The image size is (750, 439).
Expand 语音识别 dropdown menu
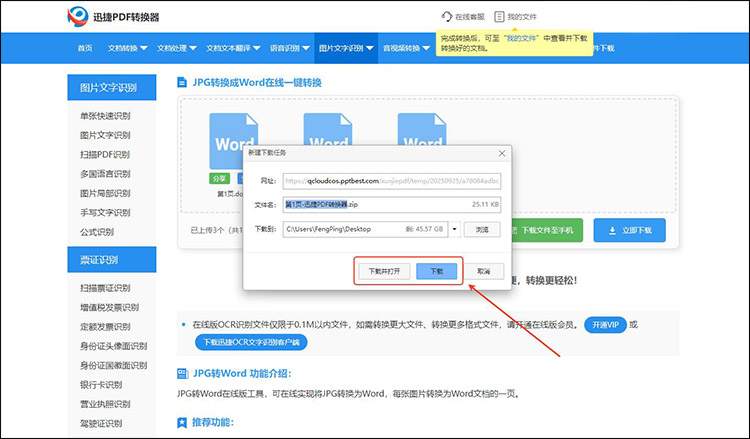[x=289, y=48]
